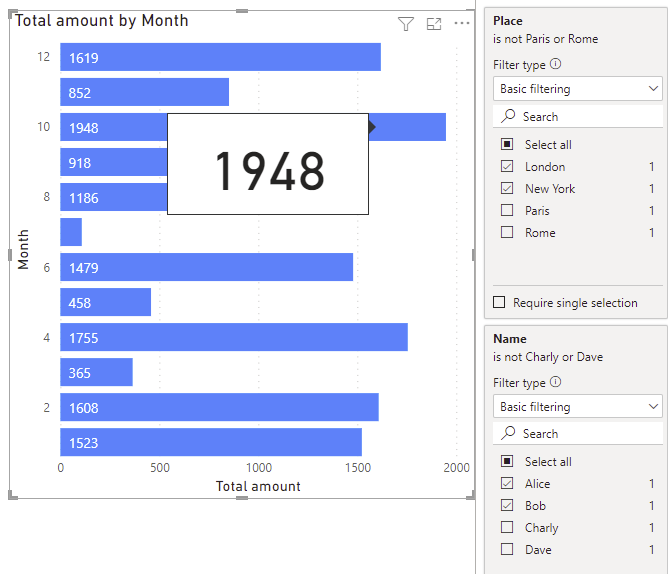668x574 pixels.
Task: Check the Rome checkbox
Action: [x=507, y=232]
